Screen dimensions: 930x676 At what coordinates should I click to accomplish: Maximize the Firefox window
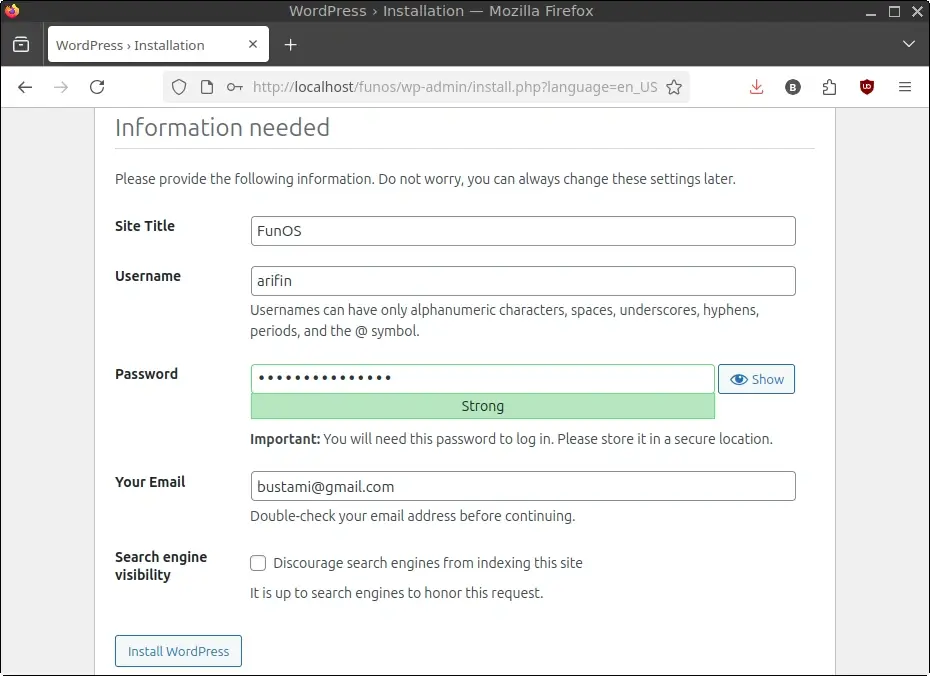[894, 11]
